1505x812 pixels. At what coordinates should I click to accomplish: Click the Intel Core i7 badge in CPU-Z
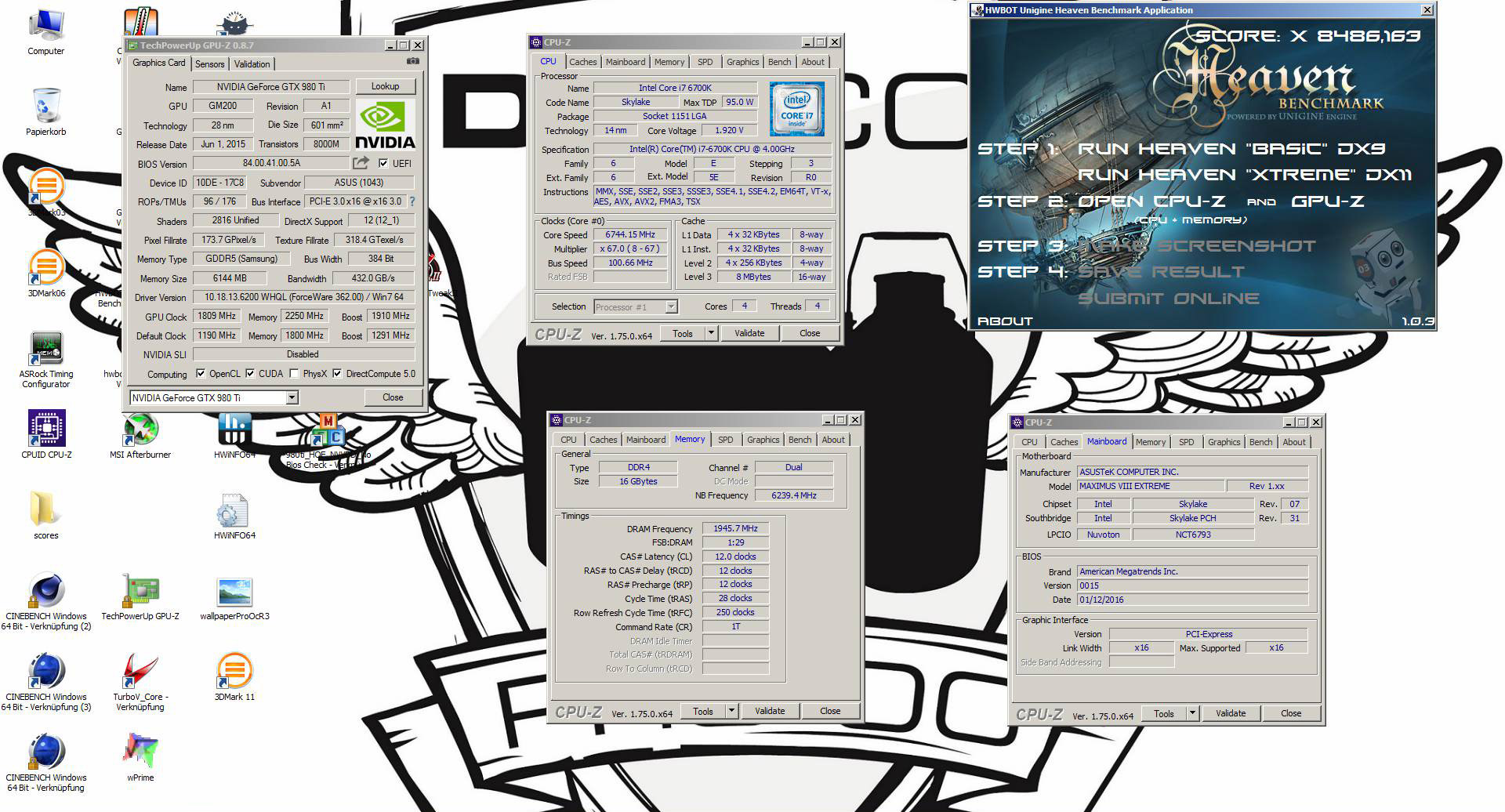tap(796, 108)
